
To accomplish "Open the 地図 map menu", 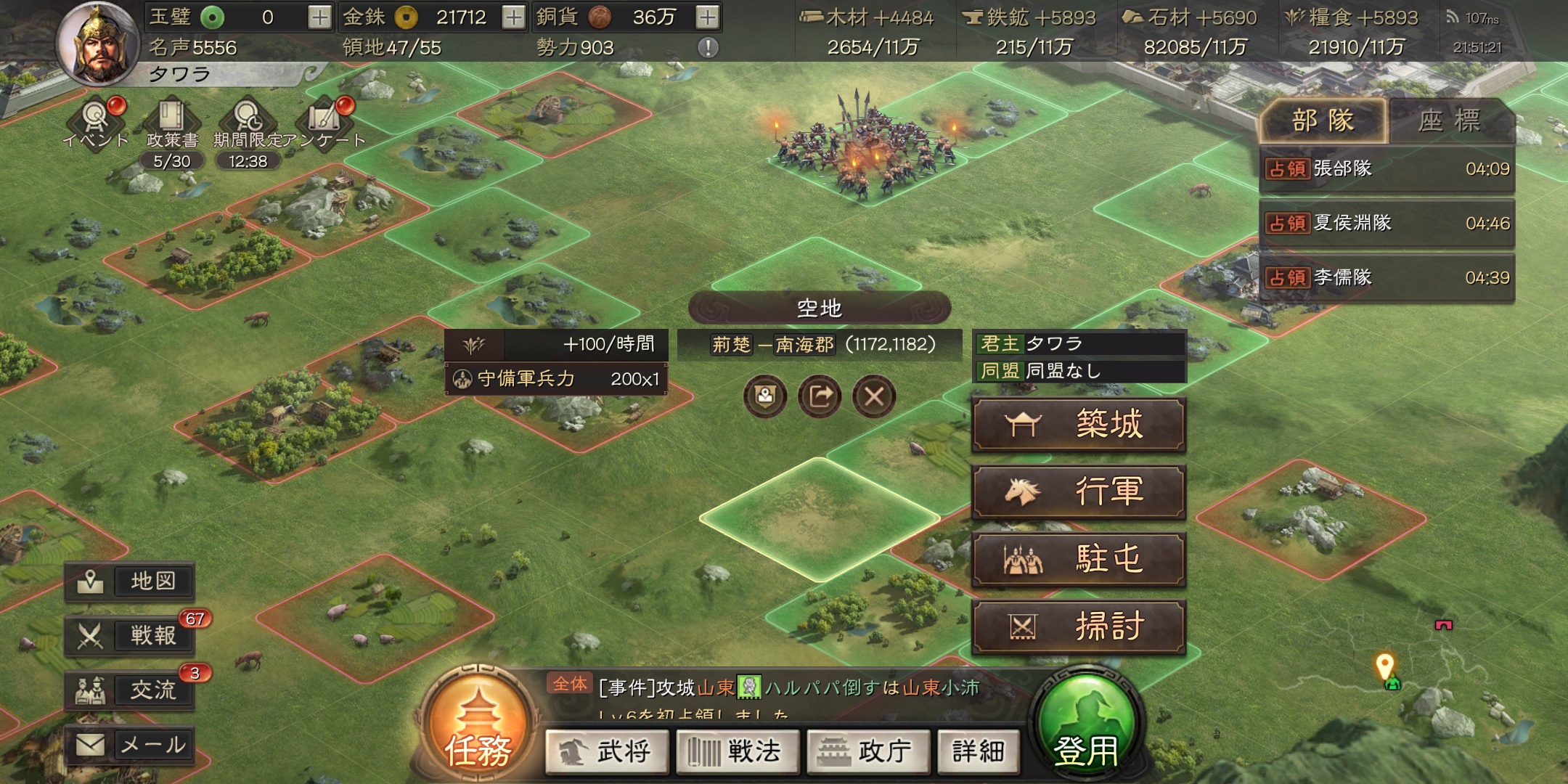I will tap(130, 581).
